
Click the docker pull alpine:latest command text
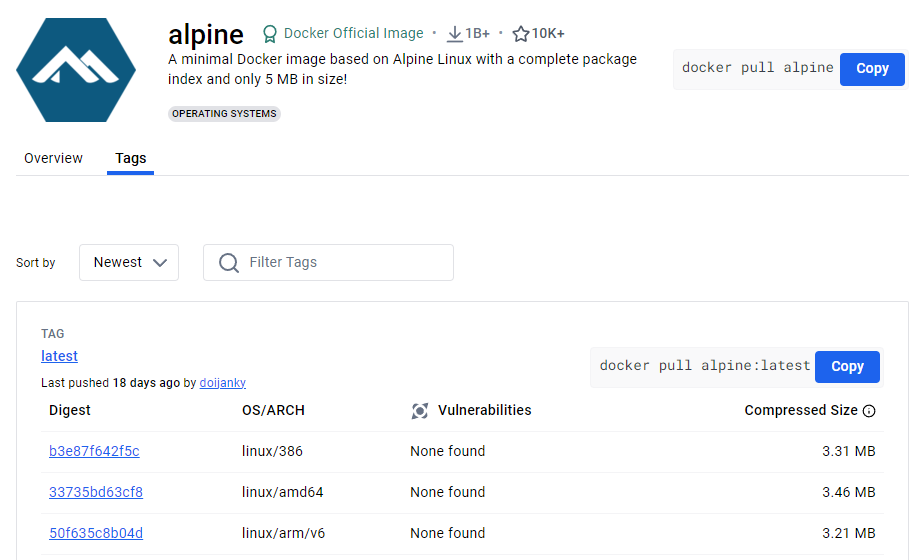pyautogui.click(x=705, y=366)
